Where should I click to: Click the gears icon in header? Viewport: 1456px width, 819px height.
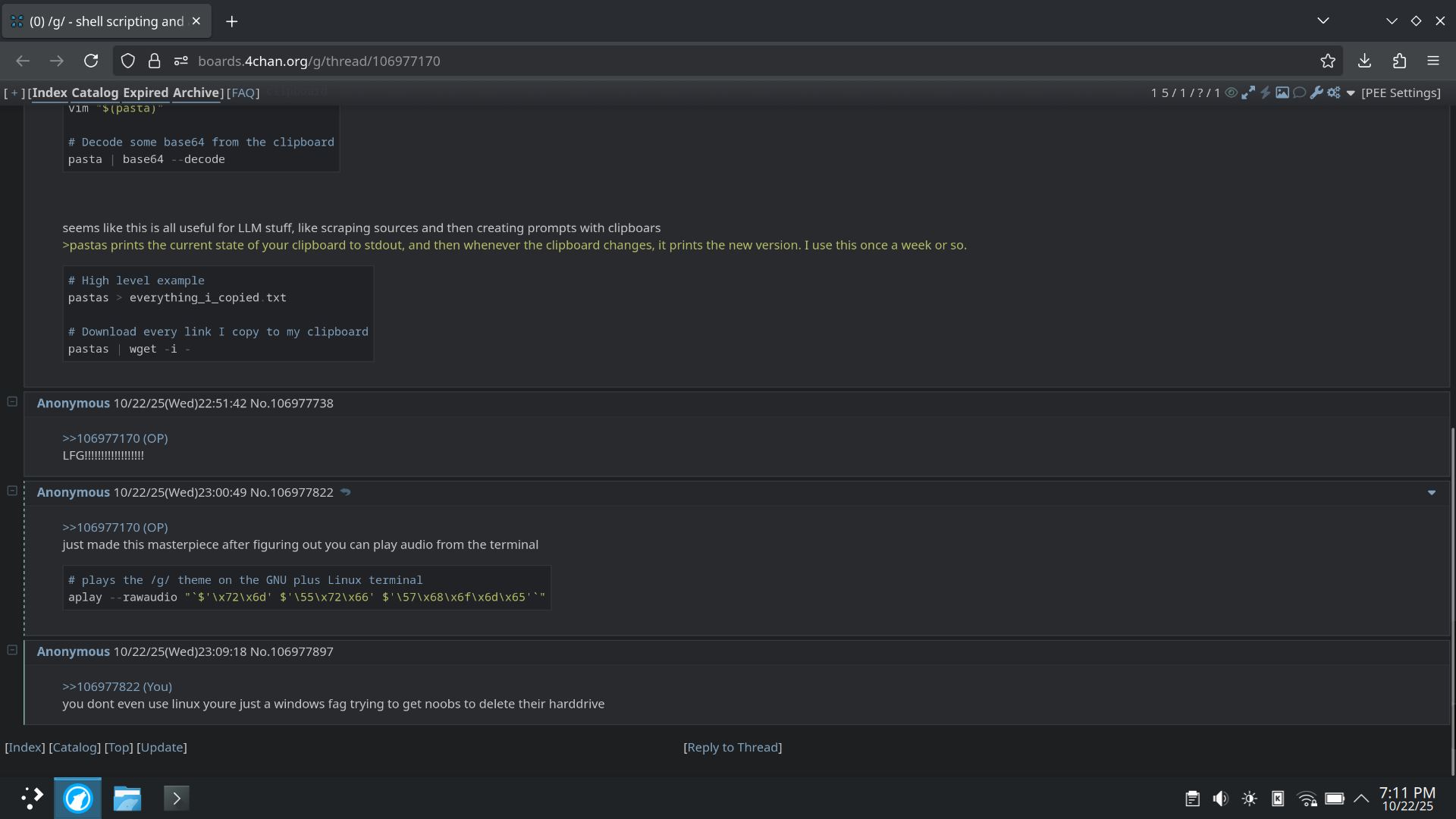(x=1334, y=93)
